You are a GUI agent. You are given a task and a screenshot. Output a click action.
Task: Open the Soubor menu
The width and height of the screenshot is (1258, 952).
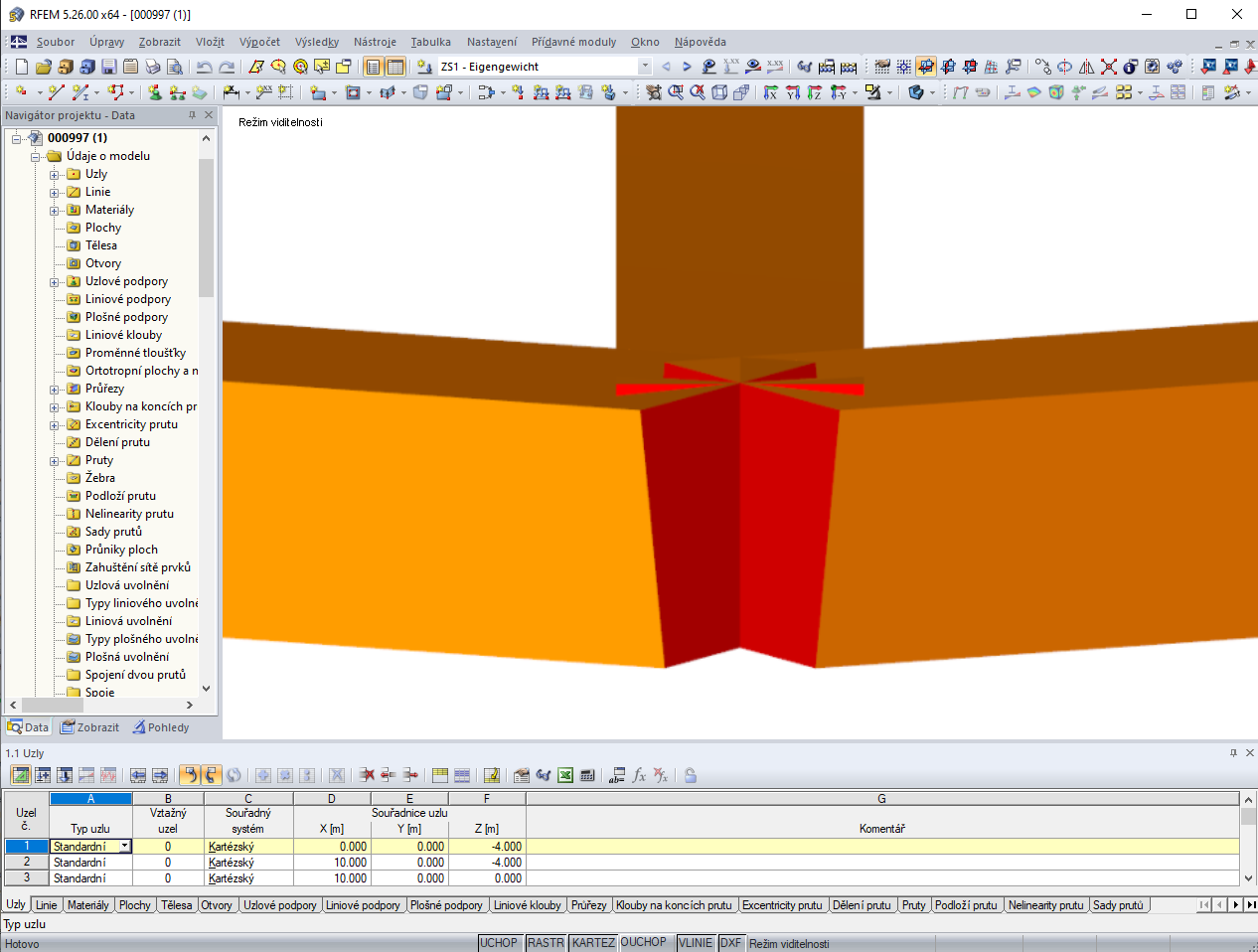point(56,42)
